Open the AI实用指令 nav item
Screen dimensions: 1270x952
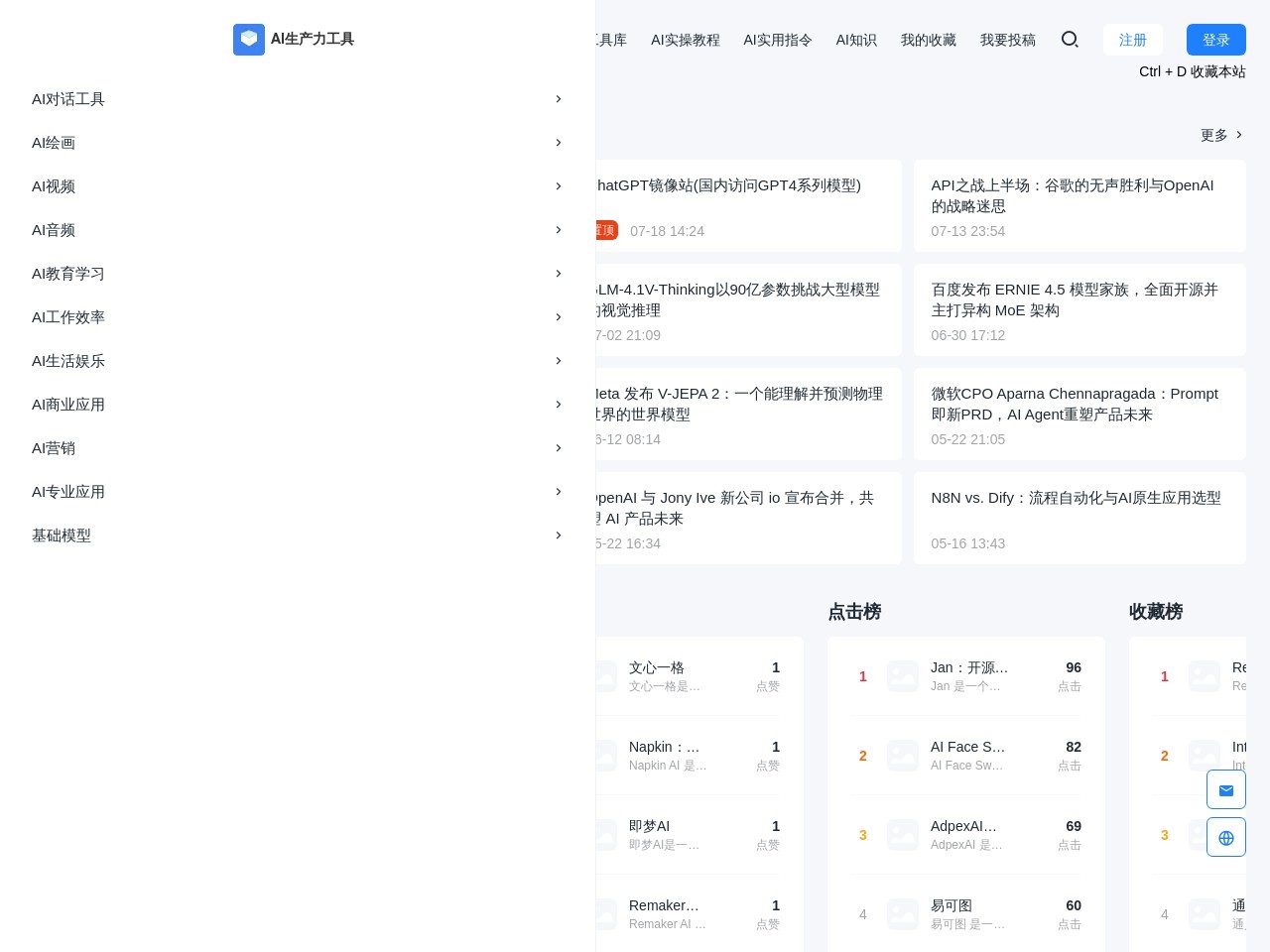(778, 40)
